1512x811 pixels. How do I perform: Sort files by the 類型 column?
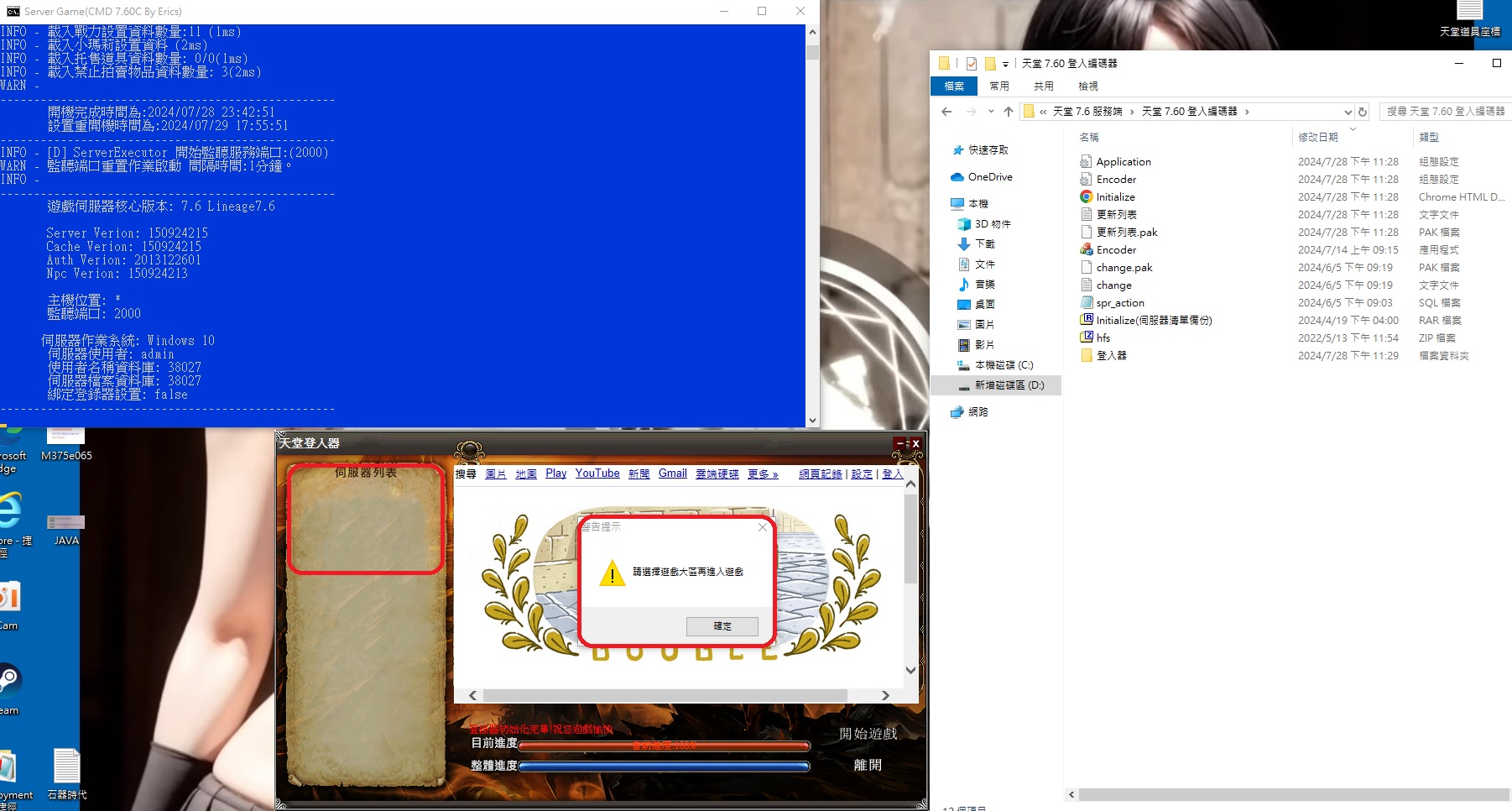click(1429, 137)
